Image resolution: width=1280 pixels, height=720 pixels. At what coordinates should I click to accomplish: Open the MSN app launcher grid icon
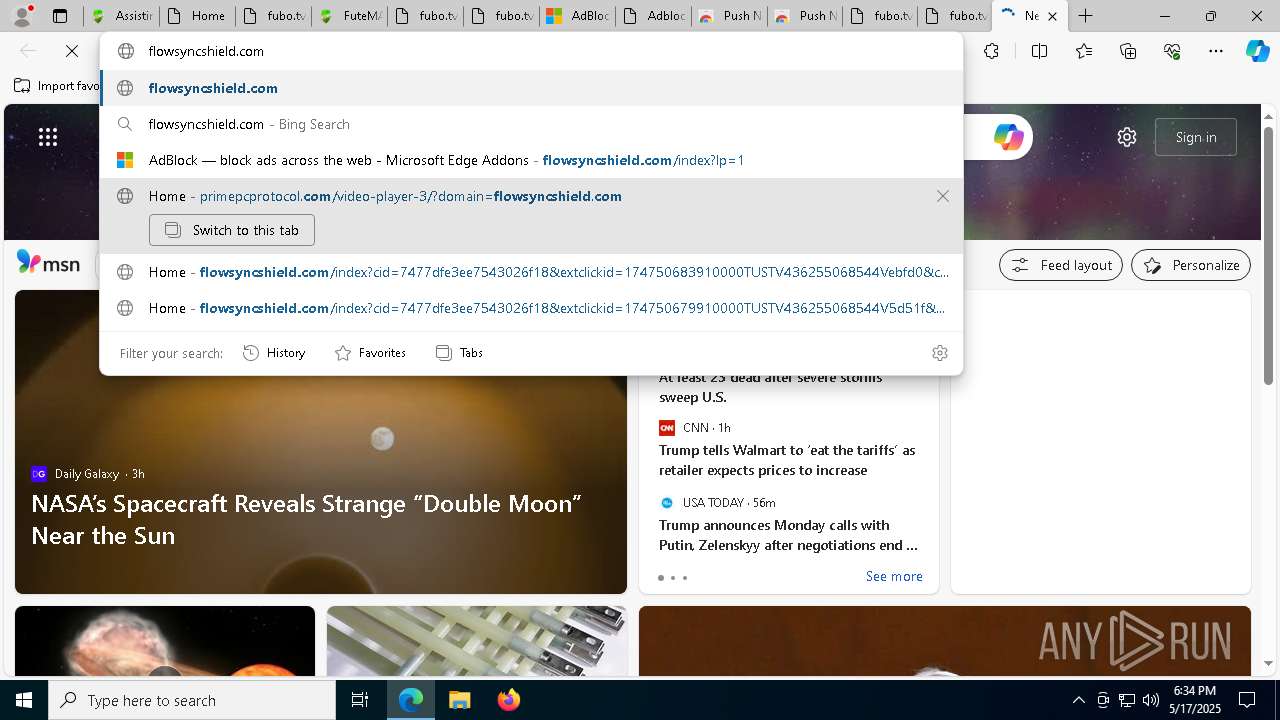[x=48, y=137]
